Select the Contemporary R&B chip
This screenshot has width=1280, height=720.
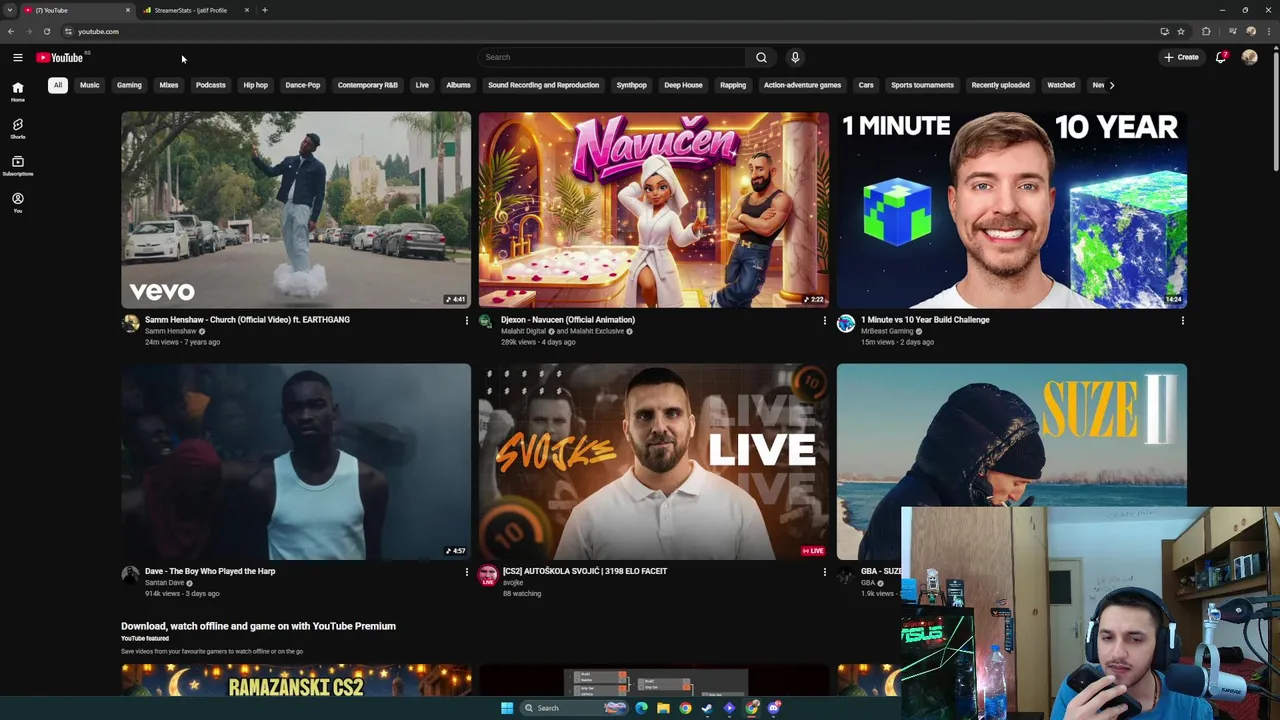coord(368,85)
